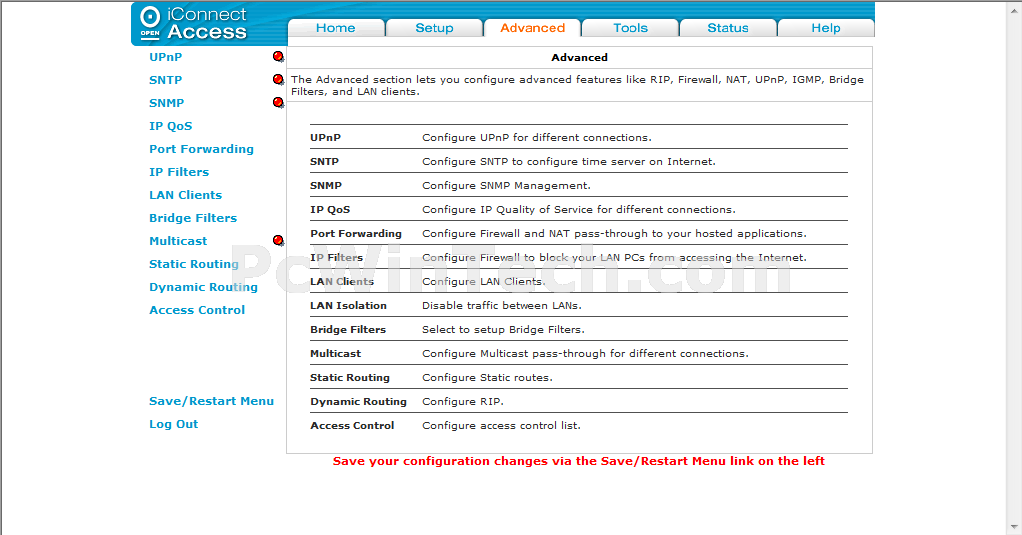
Task: Click the red save configuration reminder text
Action: (x=579, y=461)
